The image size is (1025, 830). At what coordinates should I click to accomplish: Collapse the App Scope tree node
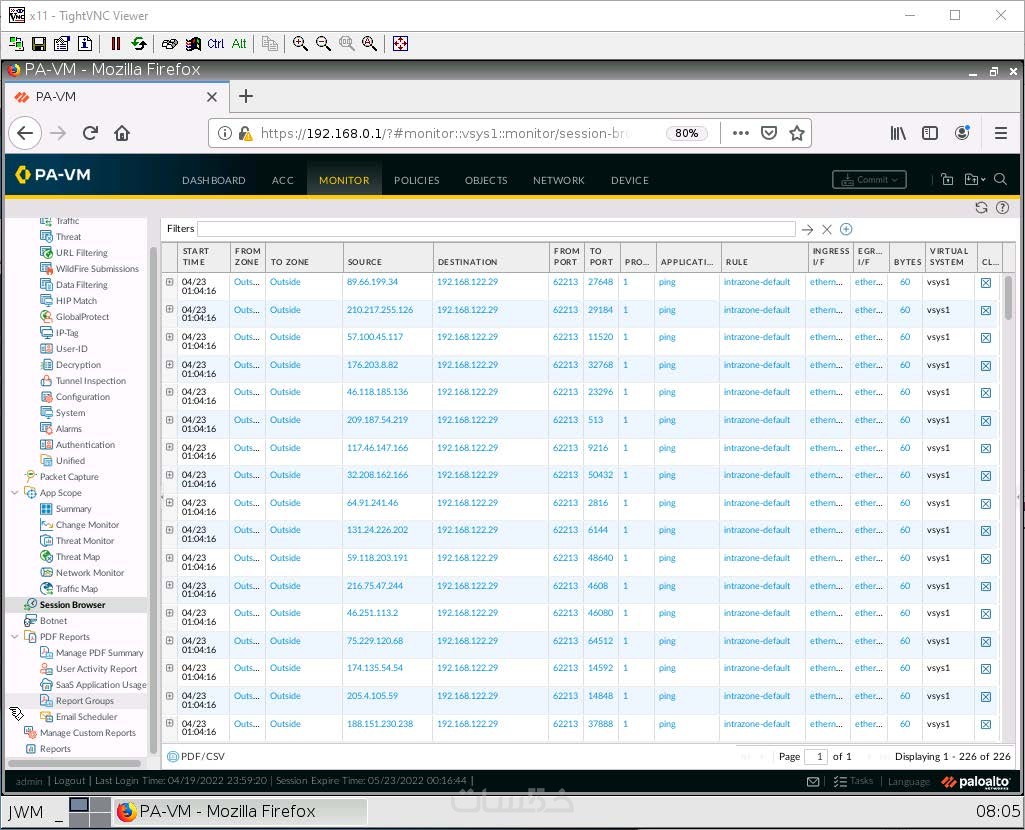click(14, 493)
